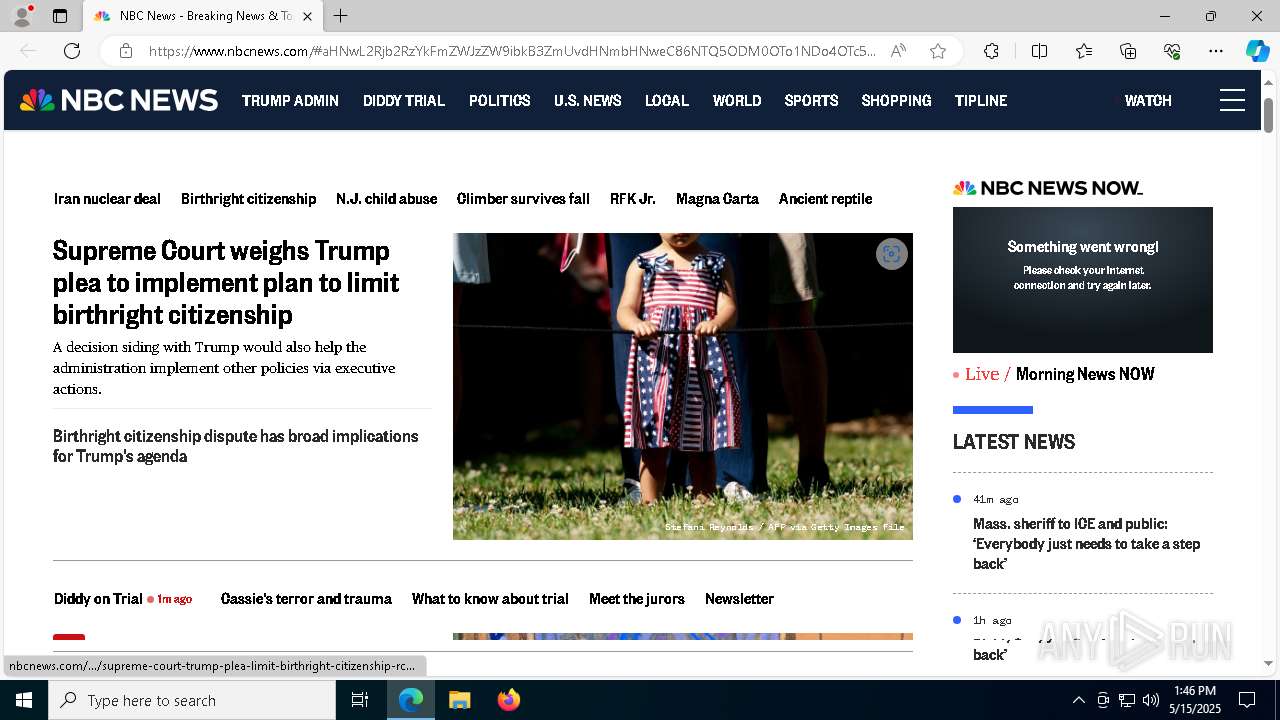Open What to know about trial
The height and width of the screenshot is (720, 1280).
[490, 599]
